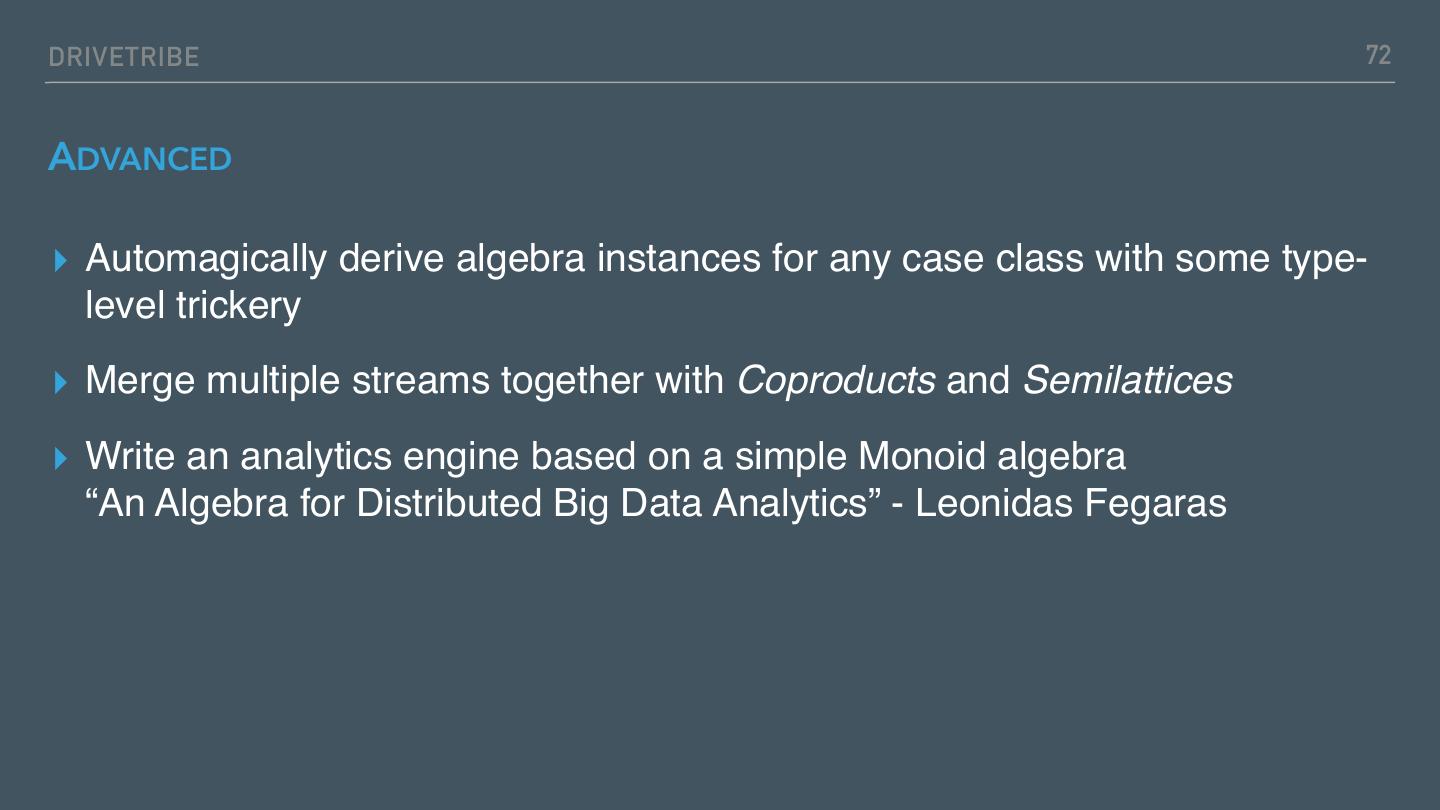The image size is (1440, 810).
Task: Click the bullet arrow beside "Merge multiple streams"
Action: 62,381
